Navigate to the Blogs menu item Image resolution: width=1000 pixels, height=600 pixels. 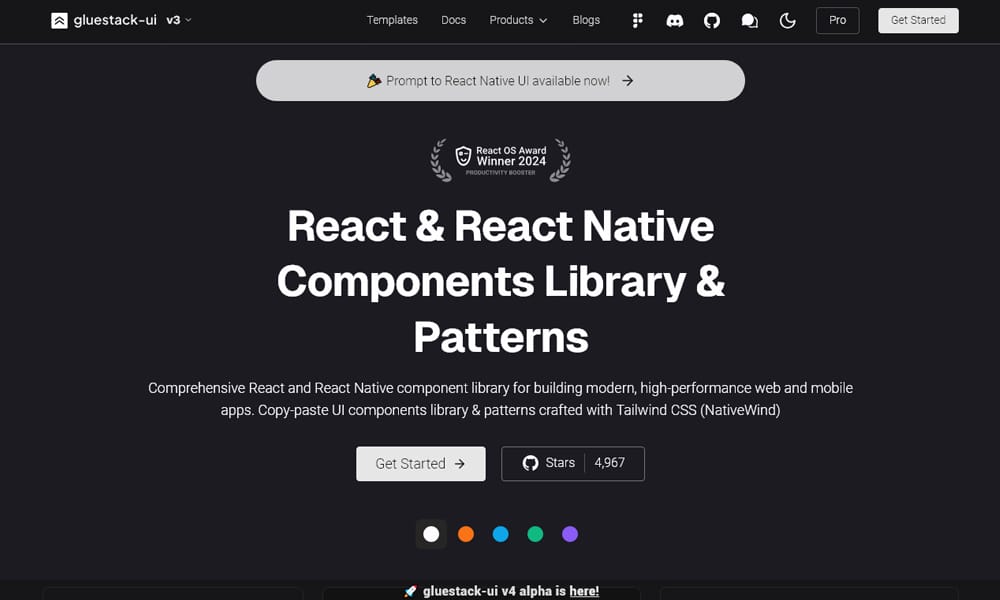[x=586, y=20]
